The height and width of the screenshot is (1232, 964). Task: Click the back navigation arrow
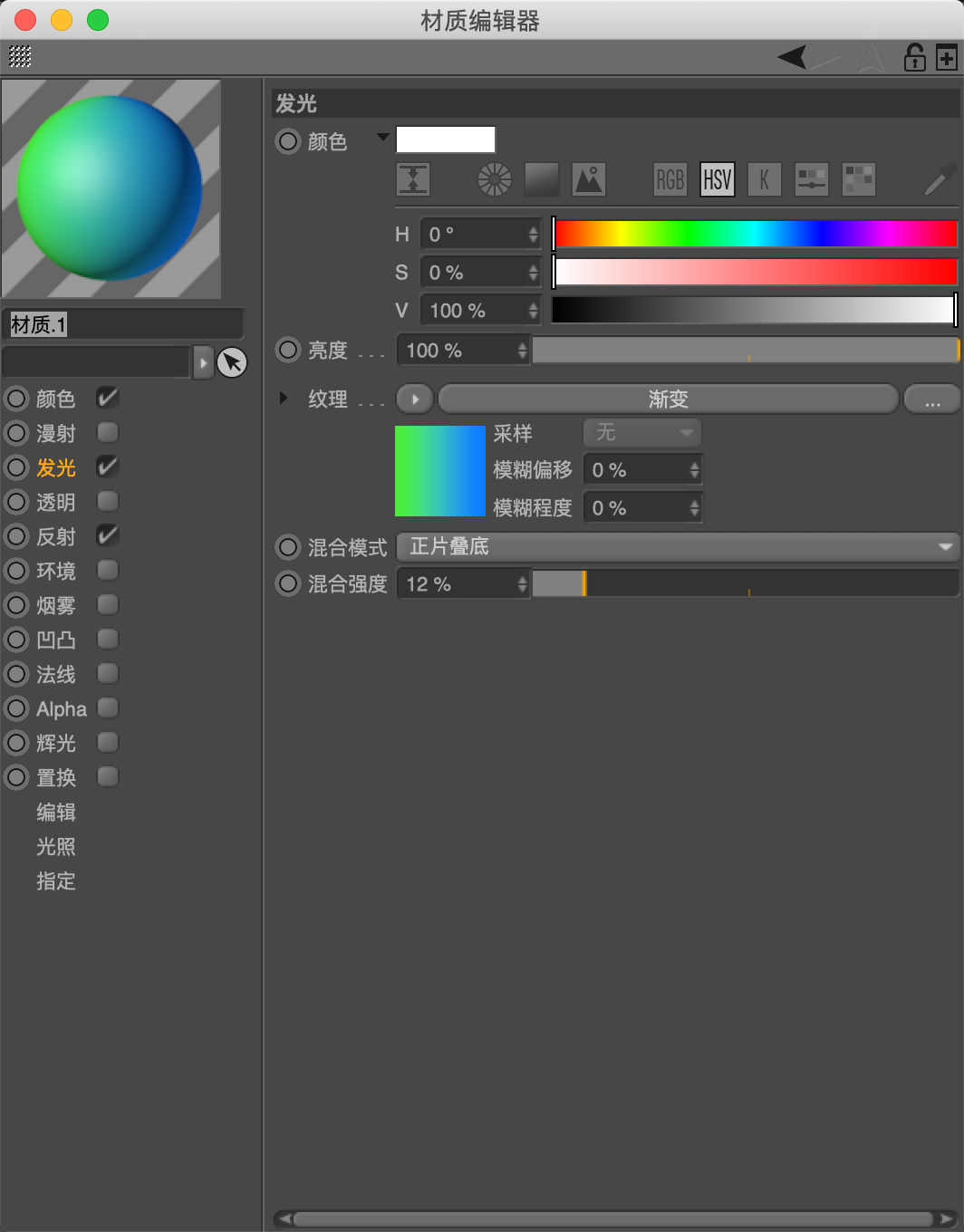pos(792,57)
